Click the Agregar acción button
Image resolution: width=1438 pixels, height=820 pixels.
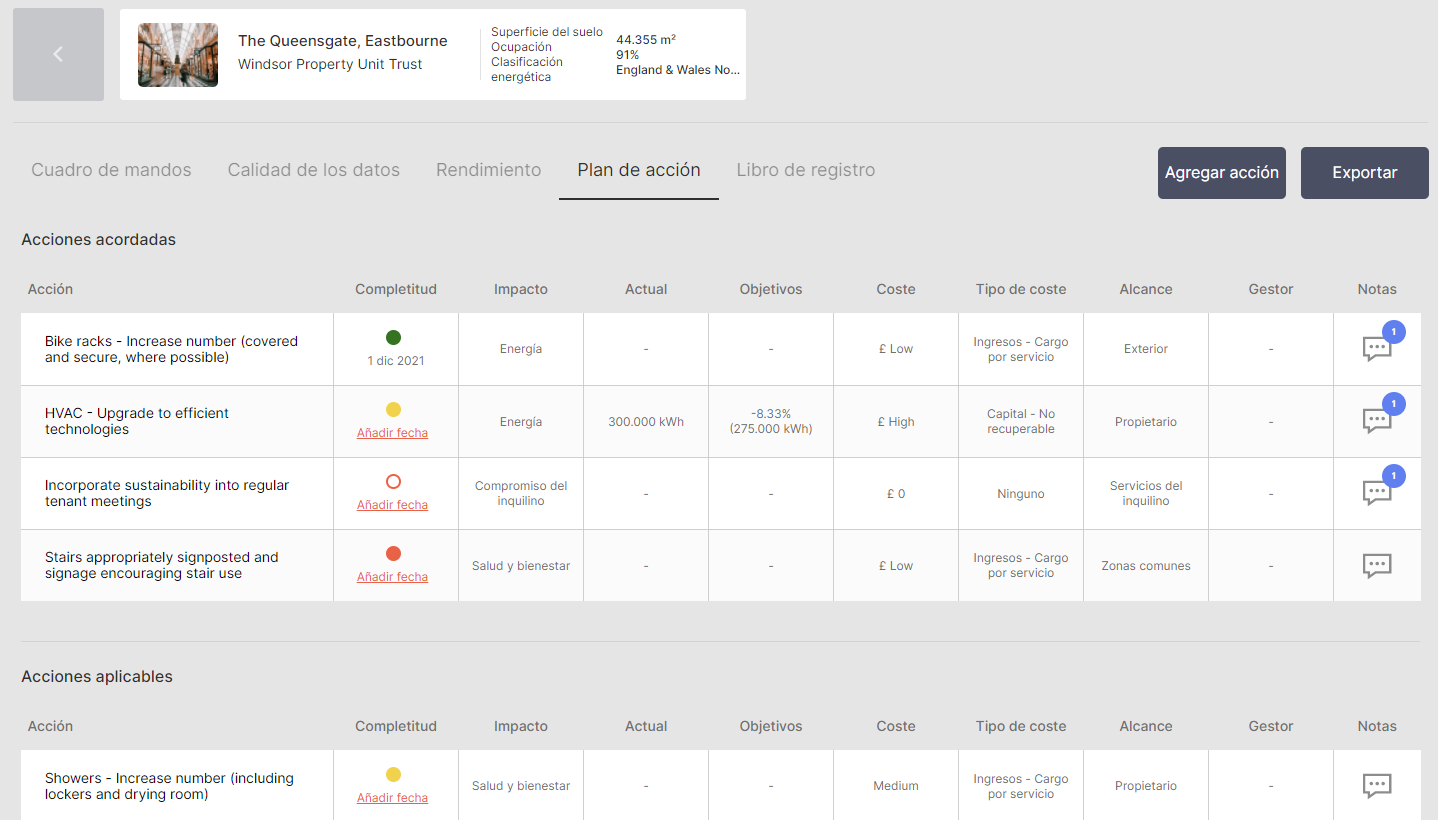pyautogui.click(x=1221, y=172)
